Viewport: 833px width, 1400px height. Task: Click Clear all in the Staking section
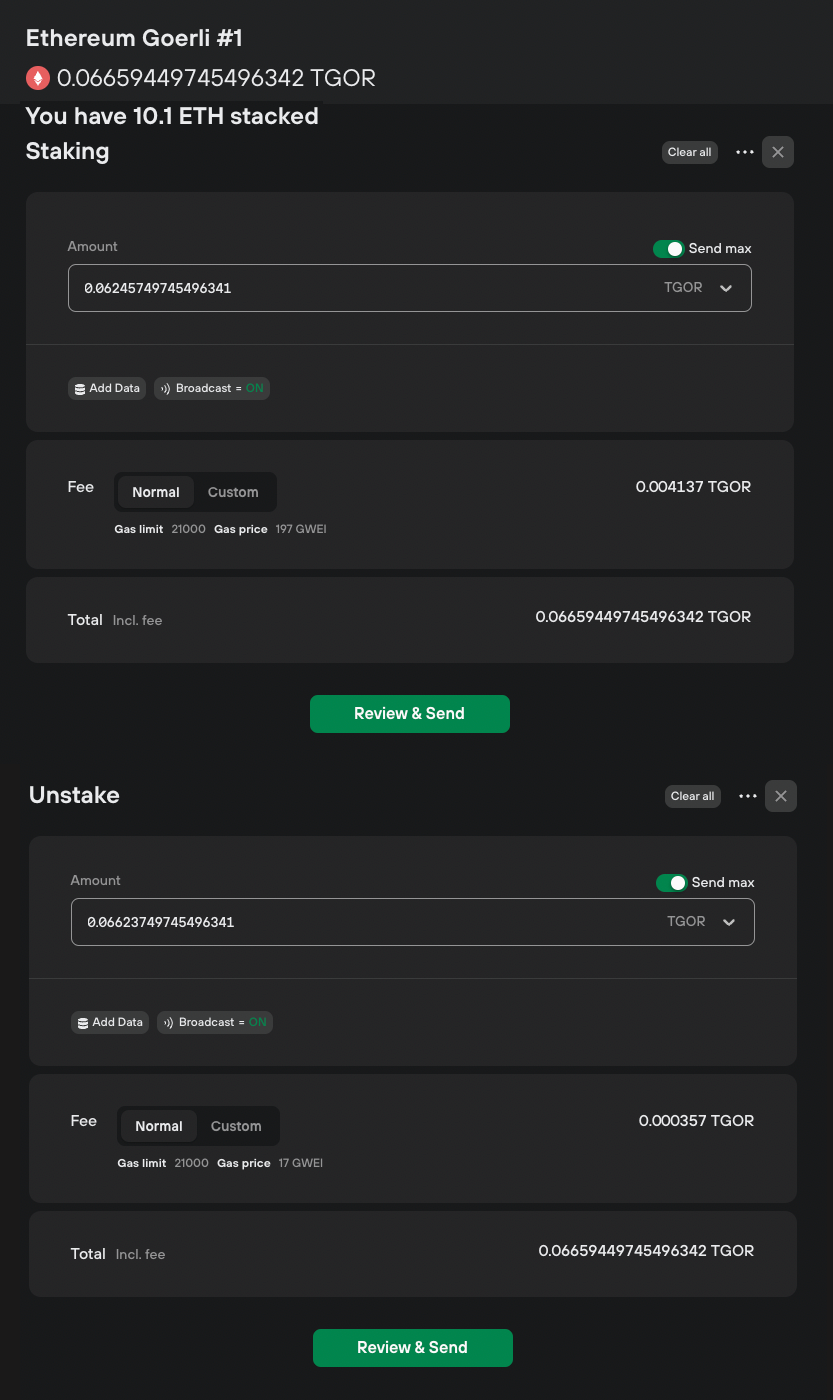tap(689, 152)
